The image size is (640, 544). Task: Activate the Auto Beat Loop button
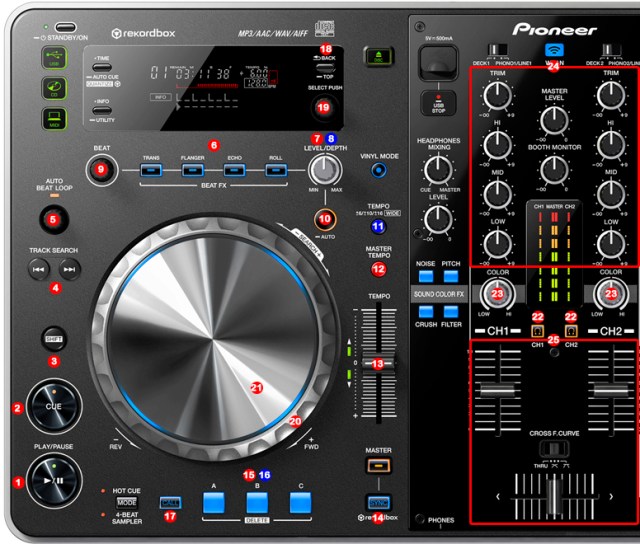53,220
